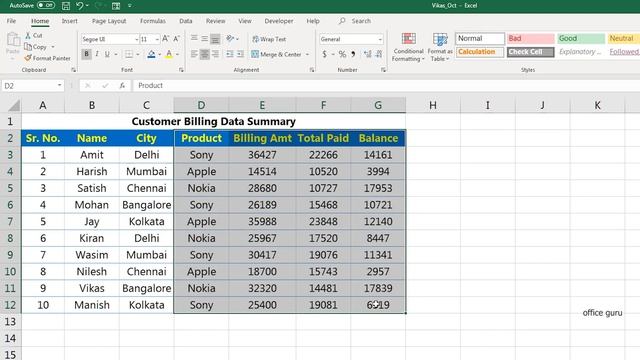This screenshot has width=640, height=360.
Task: Open the font size dropdown
Action: (x=157, y=39)
